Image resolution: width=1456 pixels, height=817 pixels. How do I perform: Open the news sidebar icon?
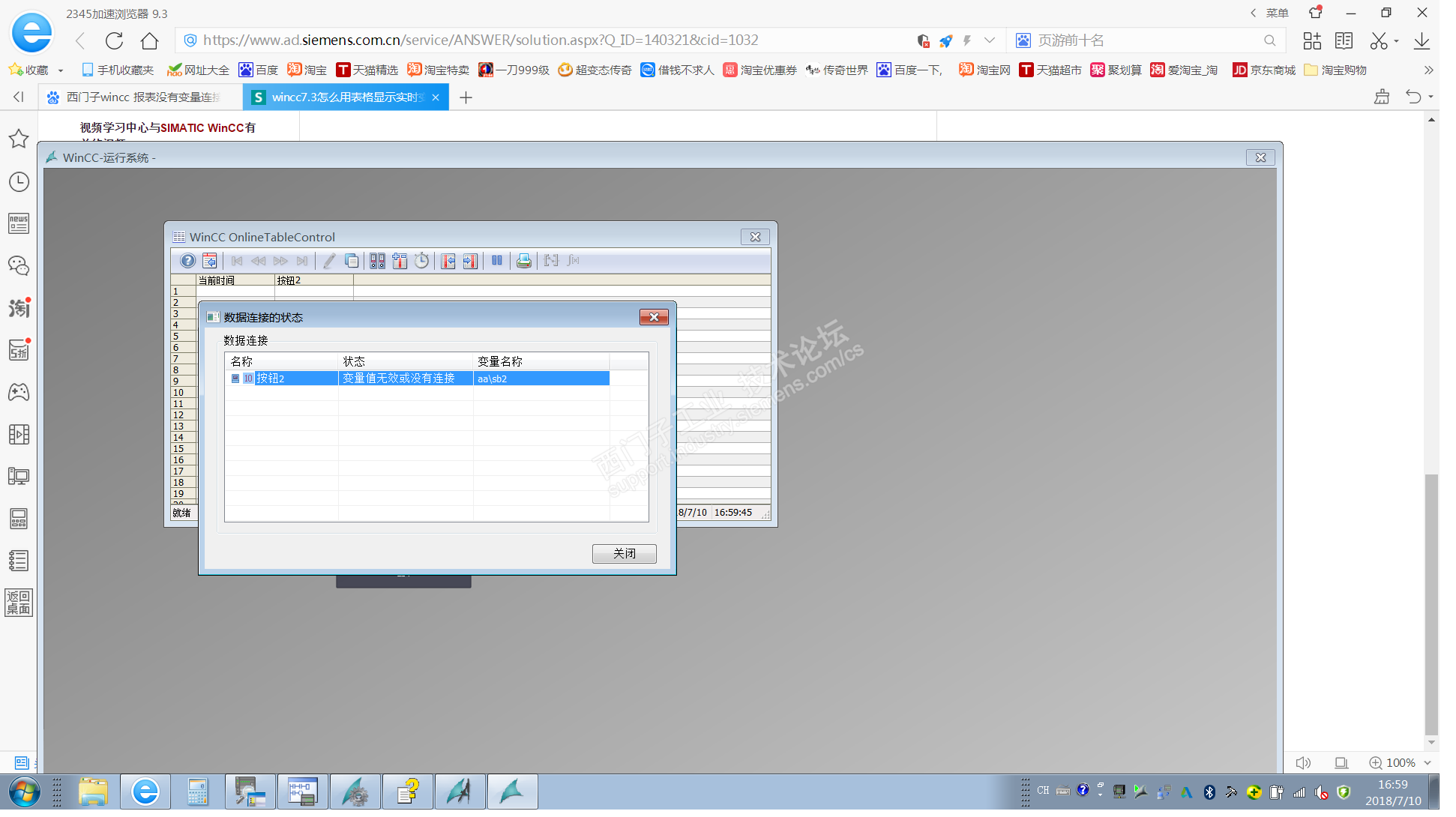[x=19, y=223]
